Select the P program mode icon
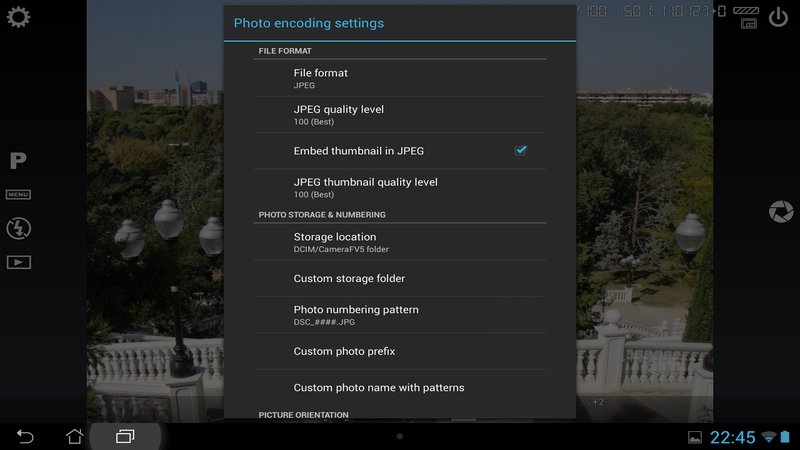 [x=18, y=161]
